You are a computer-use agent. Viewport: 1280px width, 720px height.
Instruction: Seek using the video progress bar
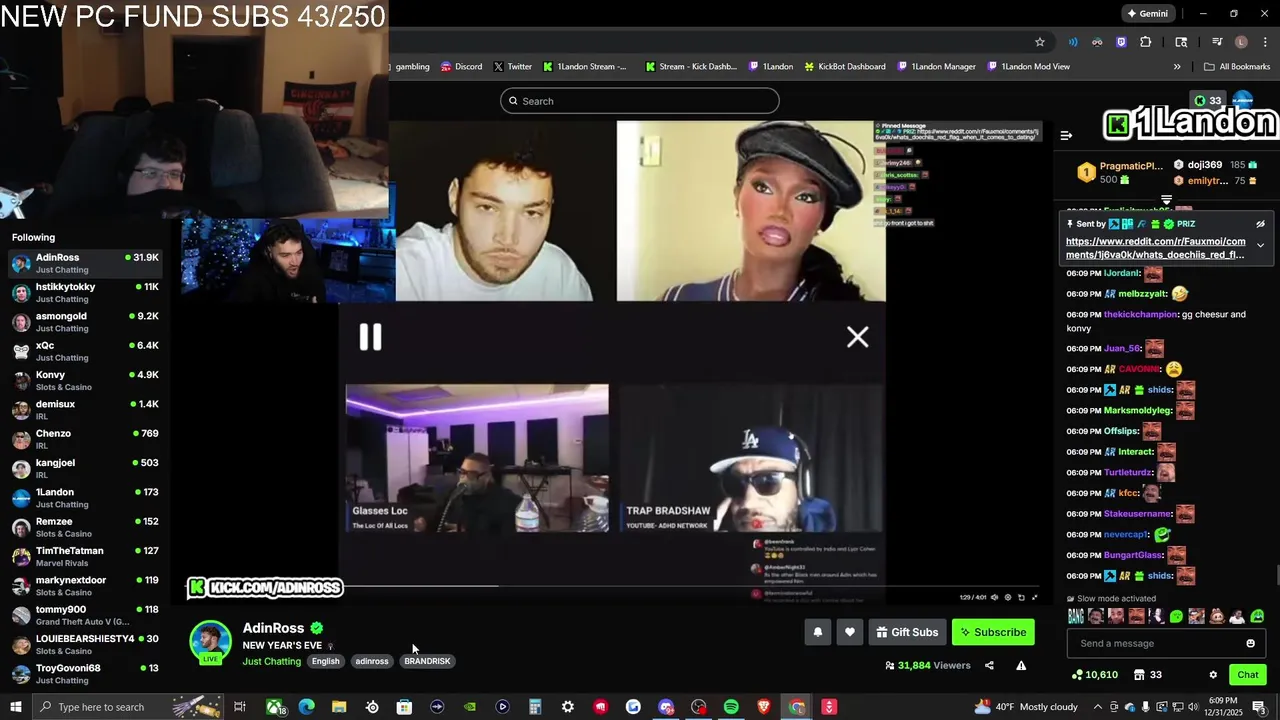click(x=612, y=586)
